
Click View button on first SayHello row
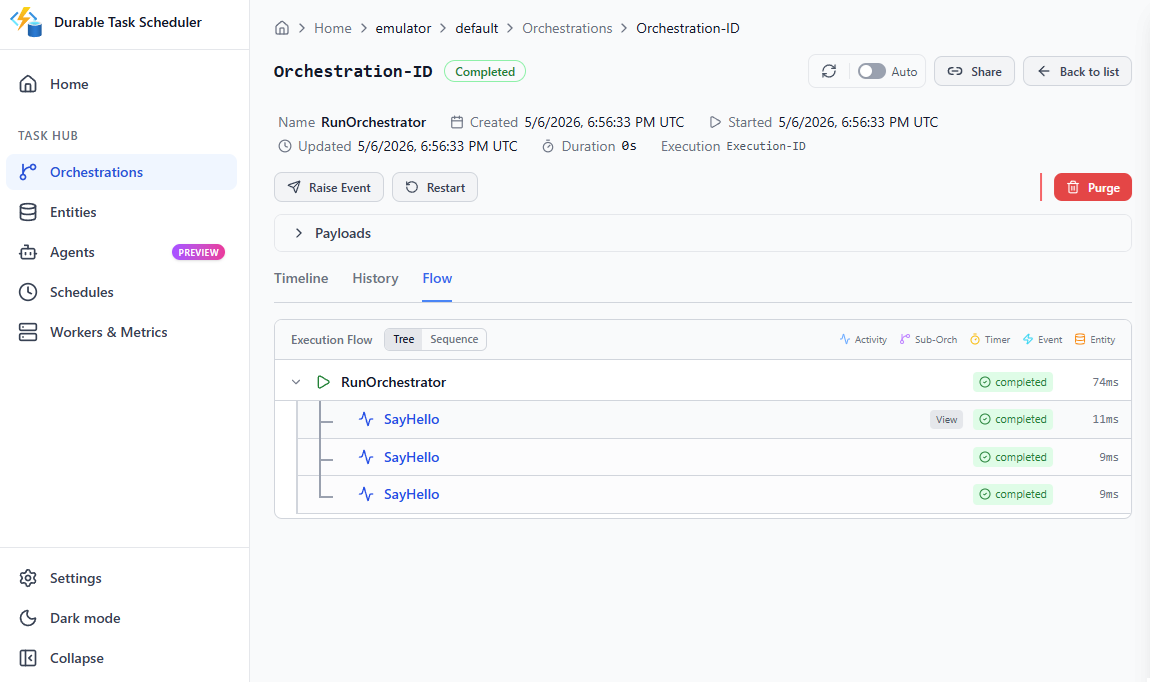coord(946,420)
